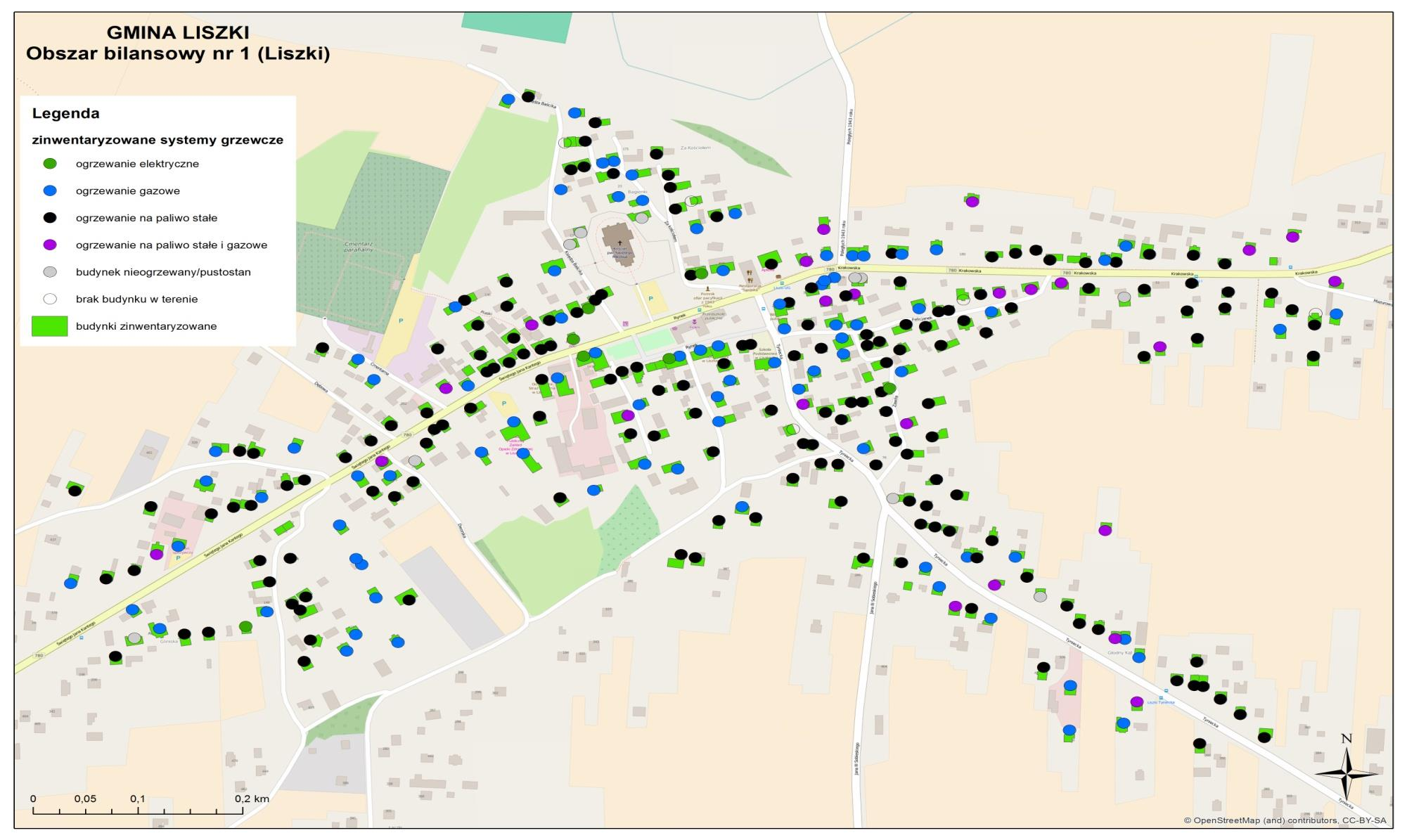Image resolution: width=1407 pixels, height=840 pixels.
Task: Click the P parking symbol below the church
Action: click(651, 299)
